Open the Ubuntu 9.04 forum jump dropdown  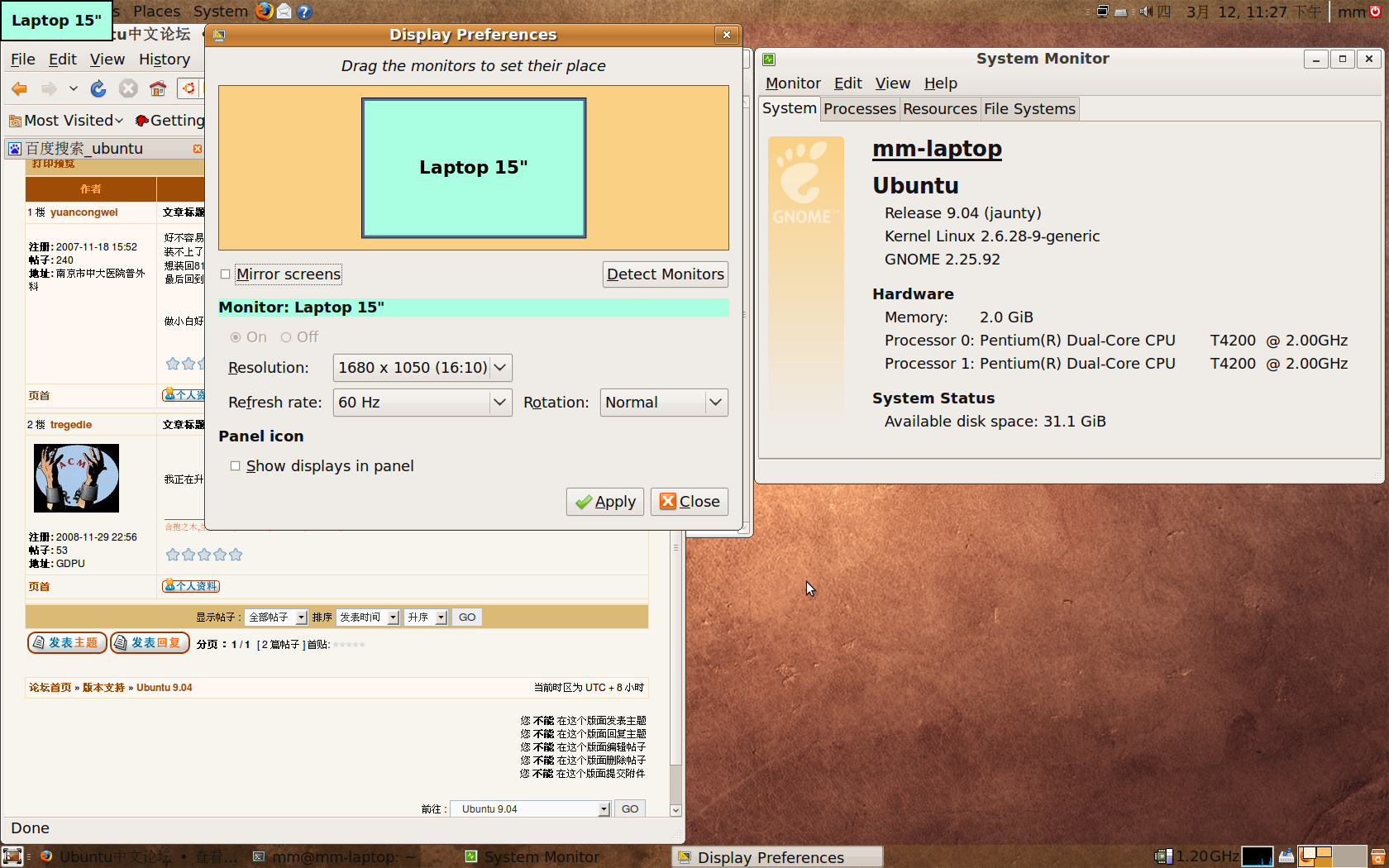(531, 809)
